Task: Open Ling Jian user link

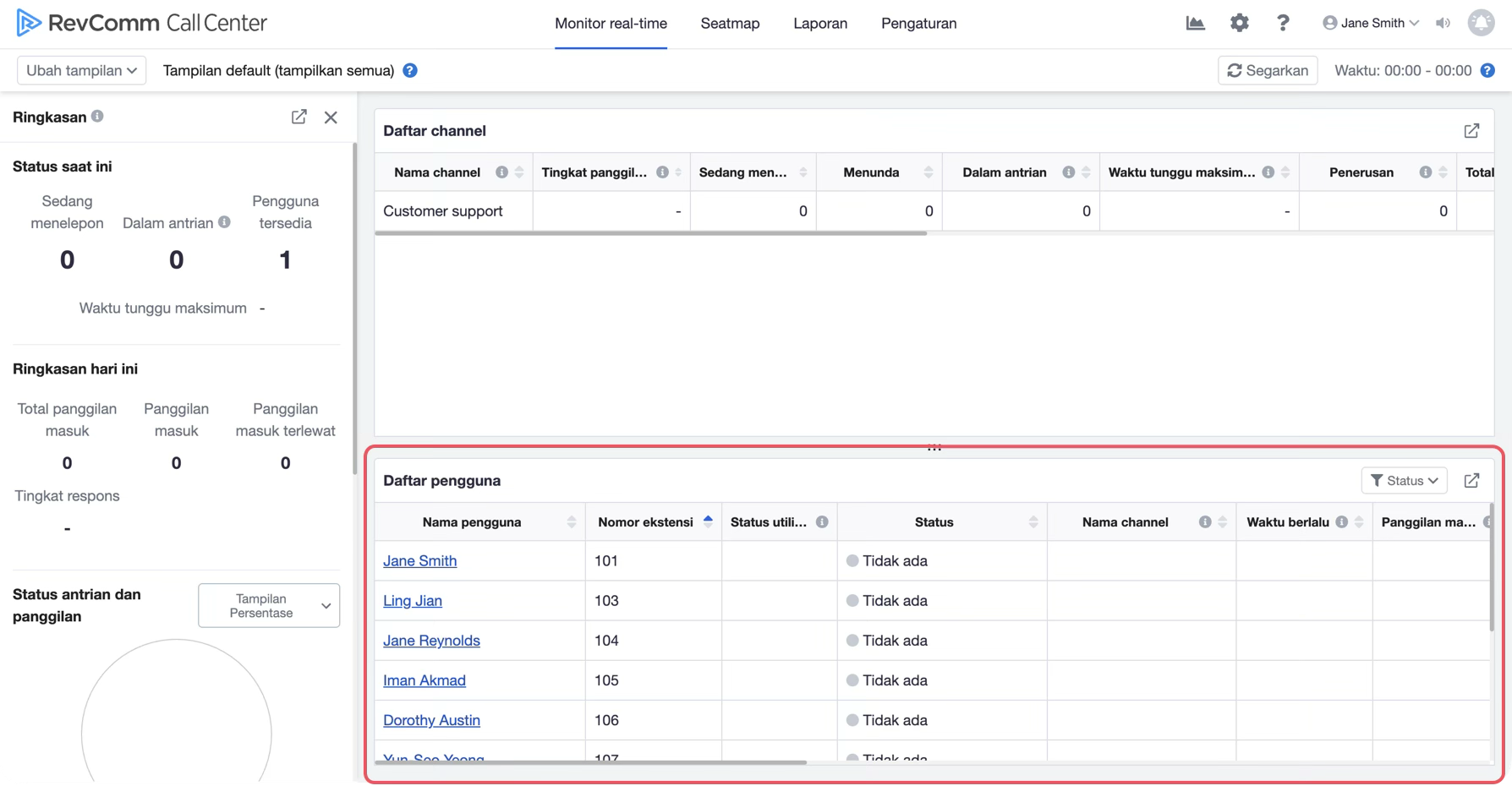Action: (x=413, y=601)
